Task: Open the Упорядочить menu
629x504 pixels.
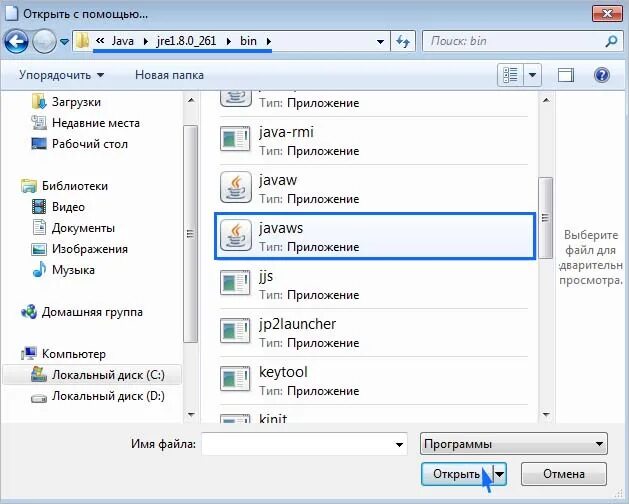Action: (x=61, y=75)
